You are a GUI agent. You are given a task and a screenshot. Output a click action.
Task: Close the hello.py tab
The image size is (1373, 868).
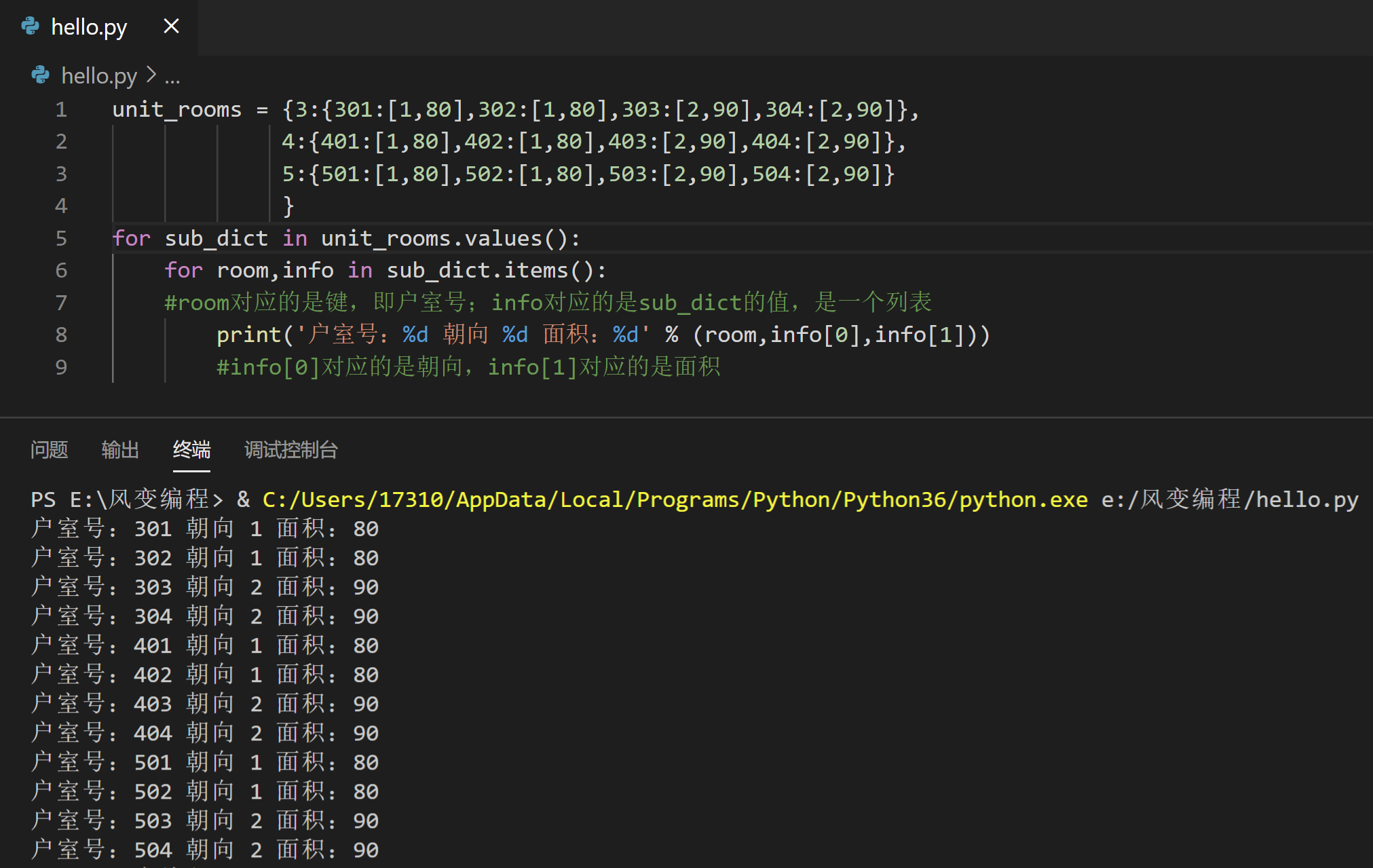[171, 26]
